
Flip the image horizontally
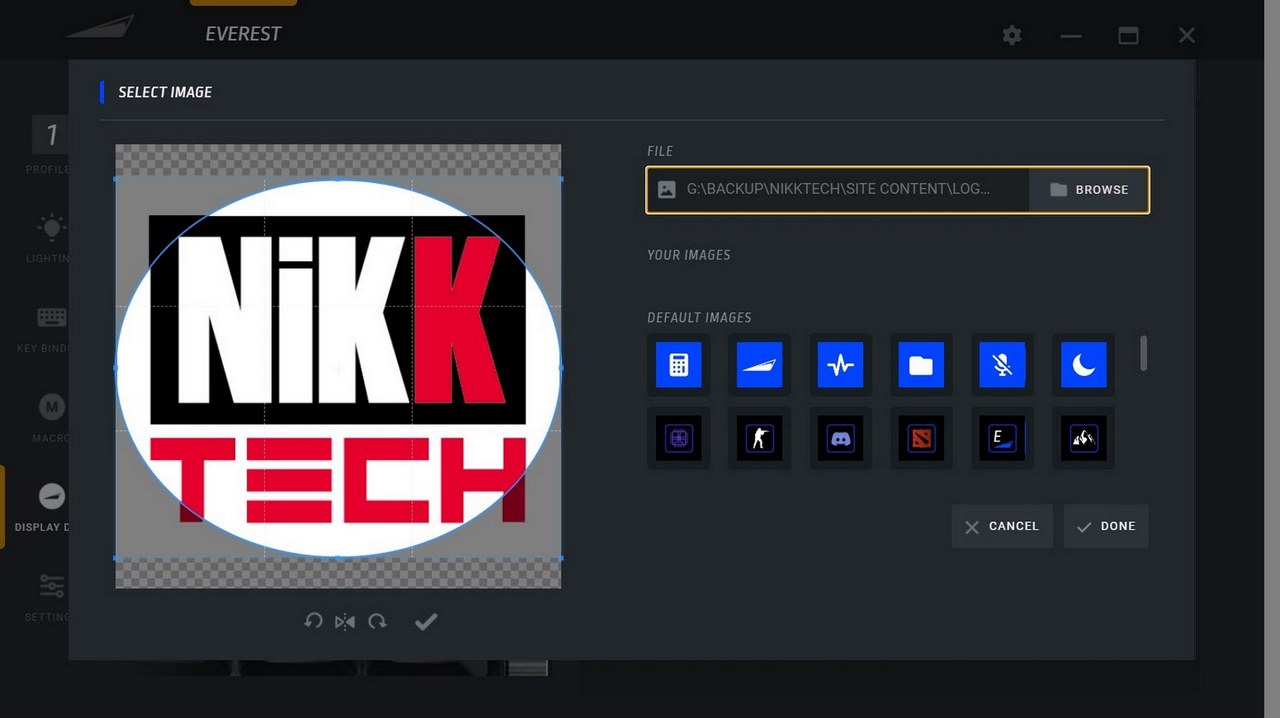(345, 622)
